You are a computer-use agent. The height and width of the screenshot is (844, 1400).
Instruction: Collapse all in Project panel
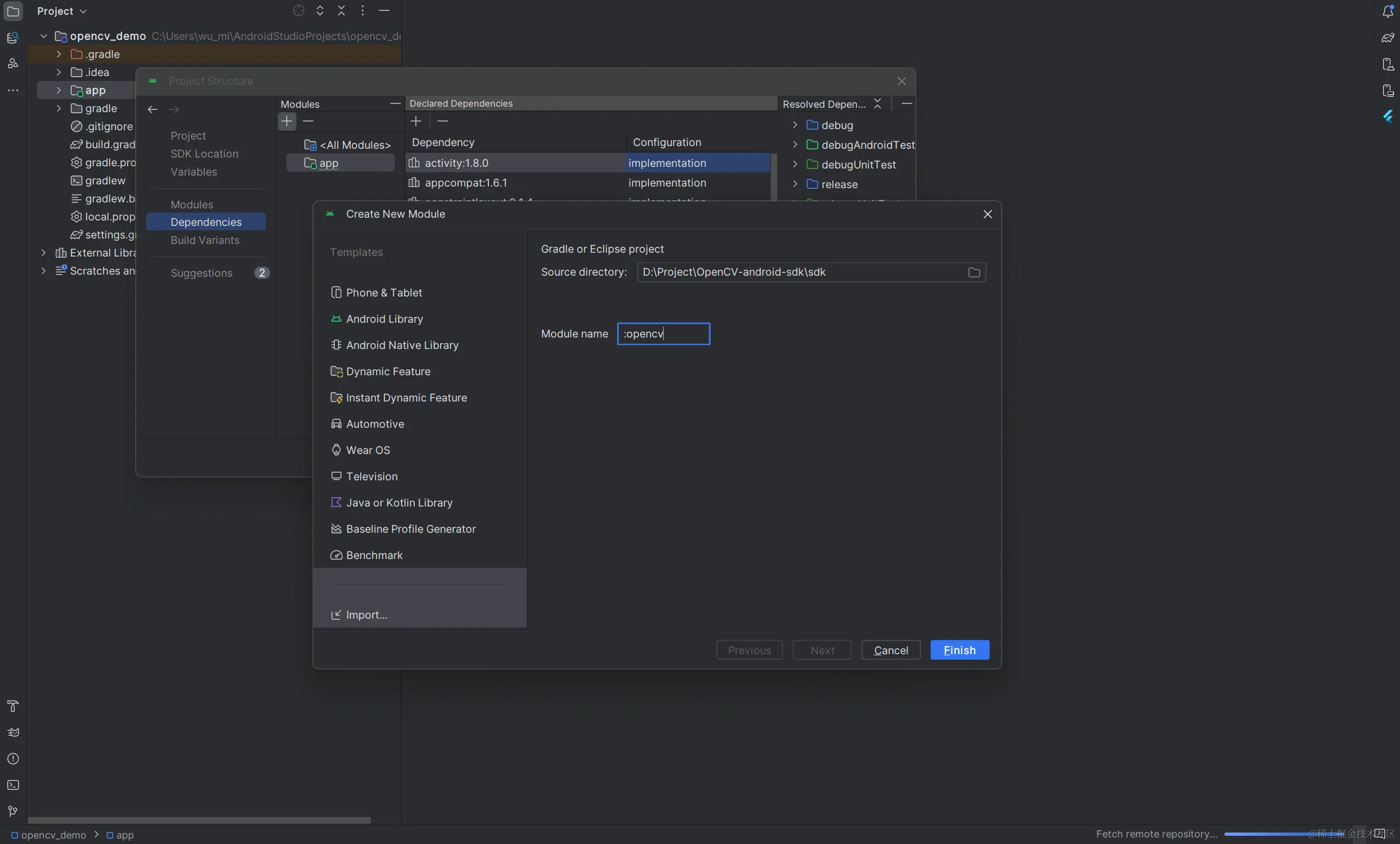tap(341, 11)
